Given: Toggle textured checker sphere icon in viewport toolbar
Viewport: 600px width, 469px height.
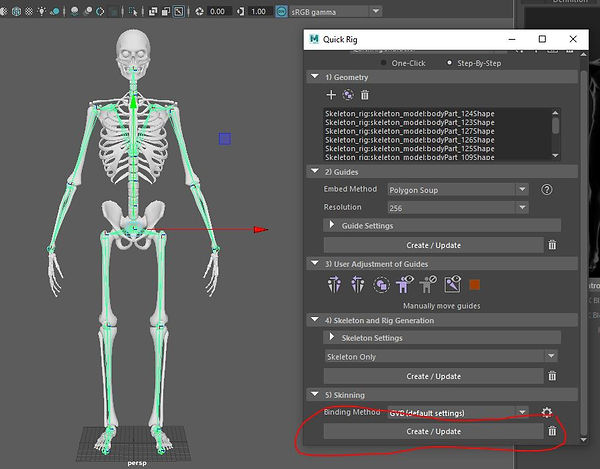Looking at the screenshot, I should point(29,11).
